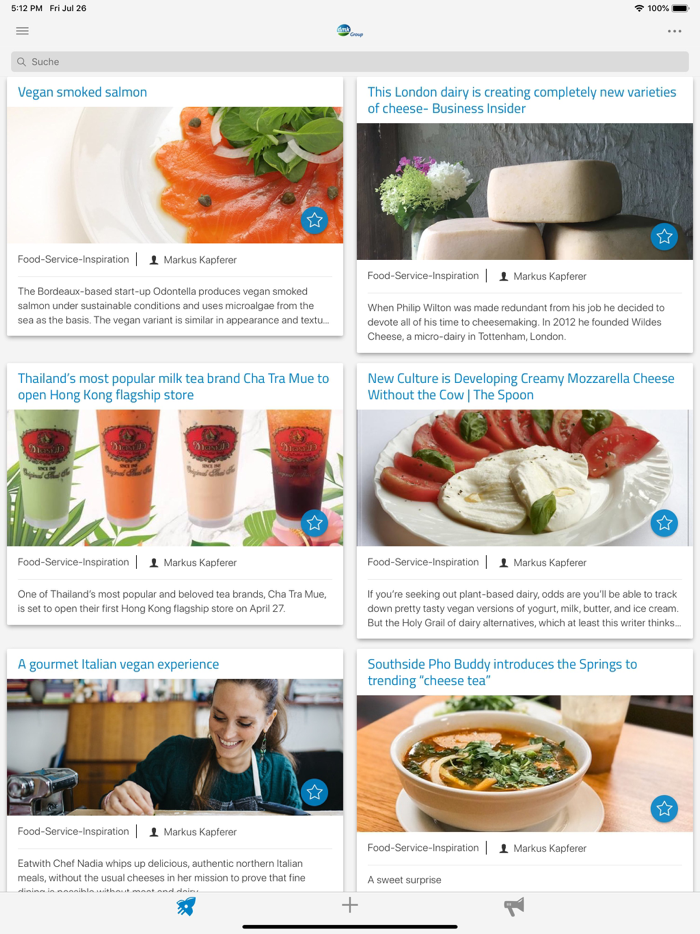
Task: Open the Vegan smoked salmon headline
Action: [82, 92]
